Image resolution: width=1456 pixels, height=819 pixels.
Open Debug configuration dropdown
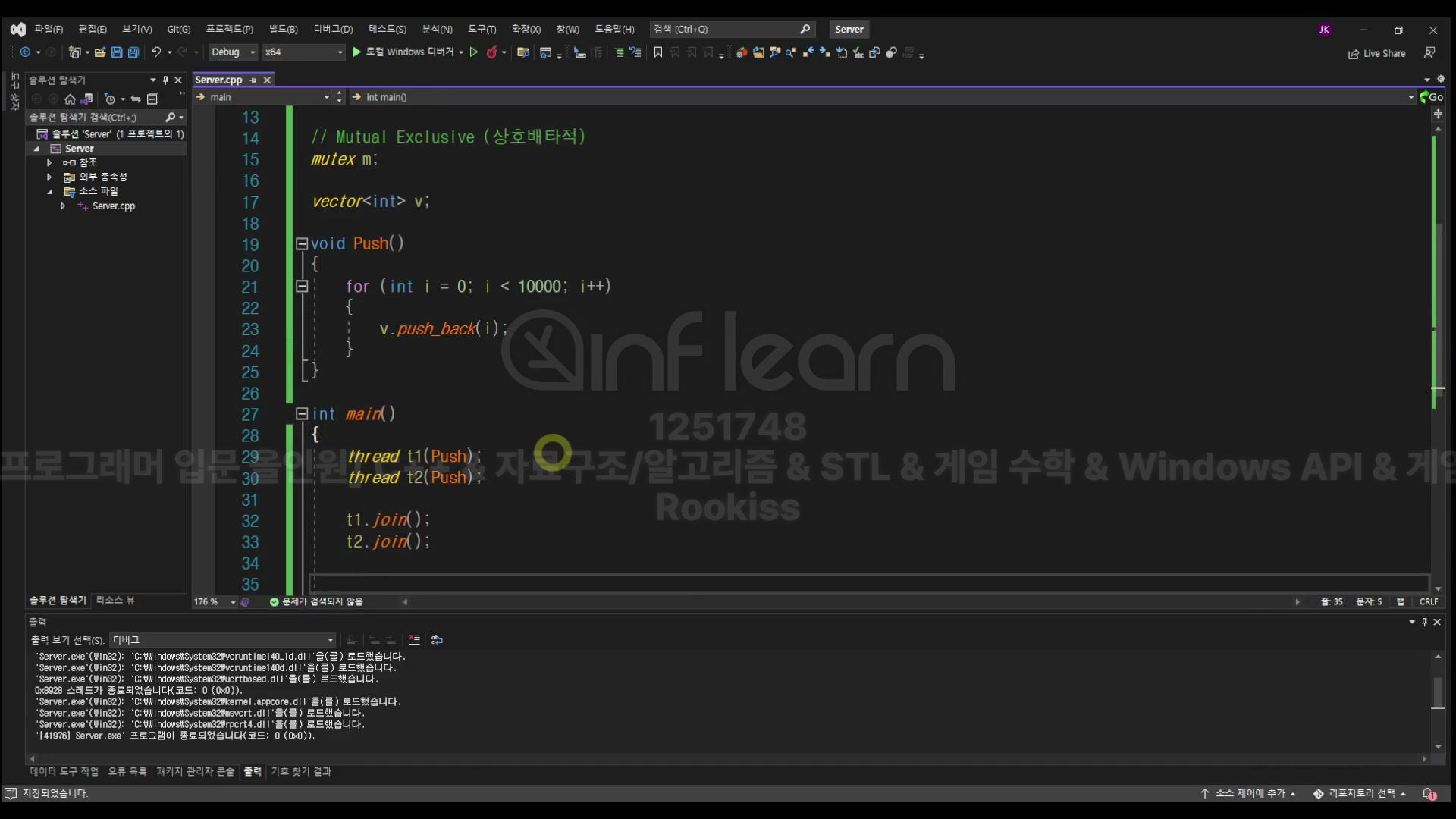[234, 52]
